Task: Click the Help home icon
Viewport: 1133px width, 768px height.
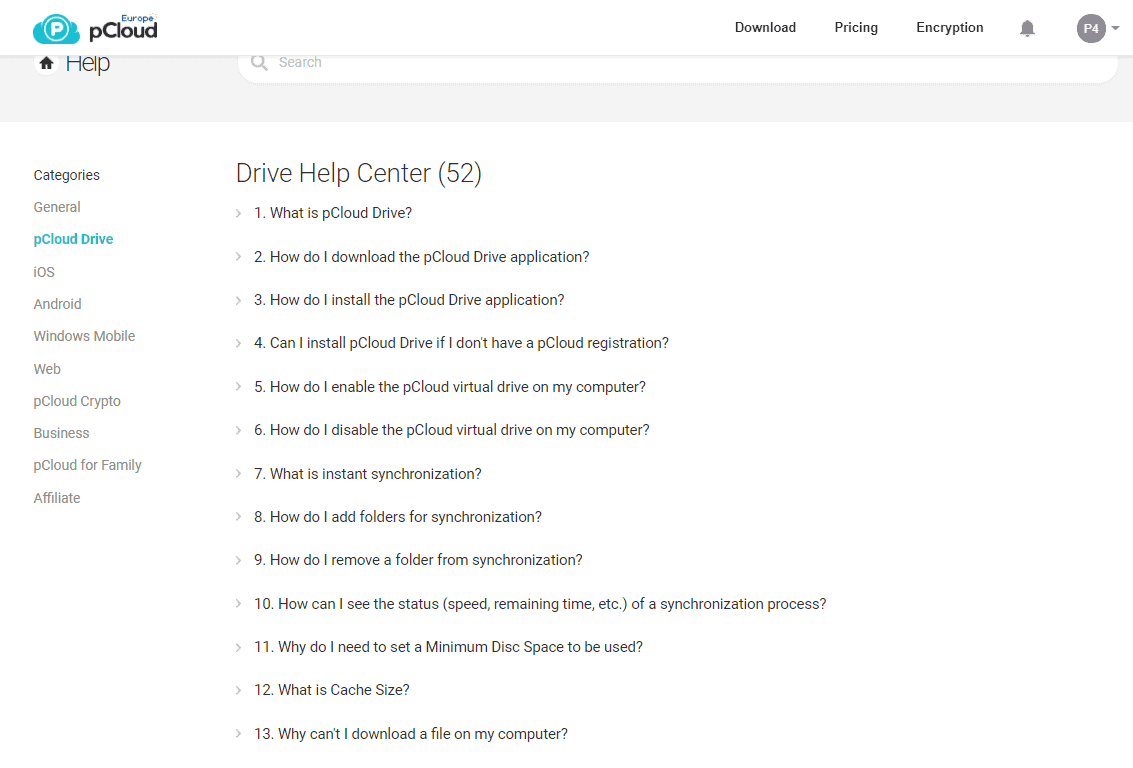Action: coord(46,63)
